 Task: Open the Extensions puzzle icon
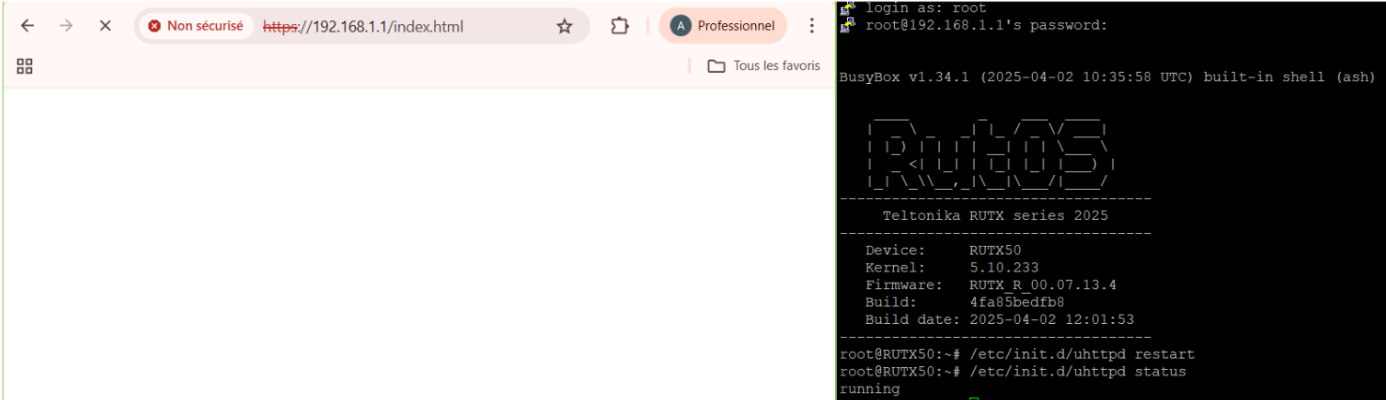tap(620, 26)
